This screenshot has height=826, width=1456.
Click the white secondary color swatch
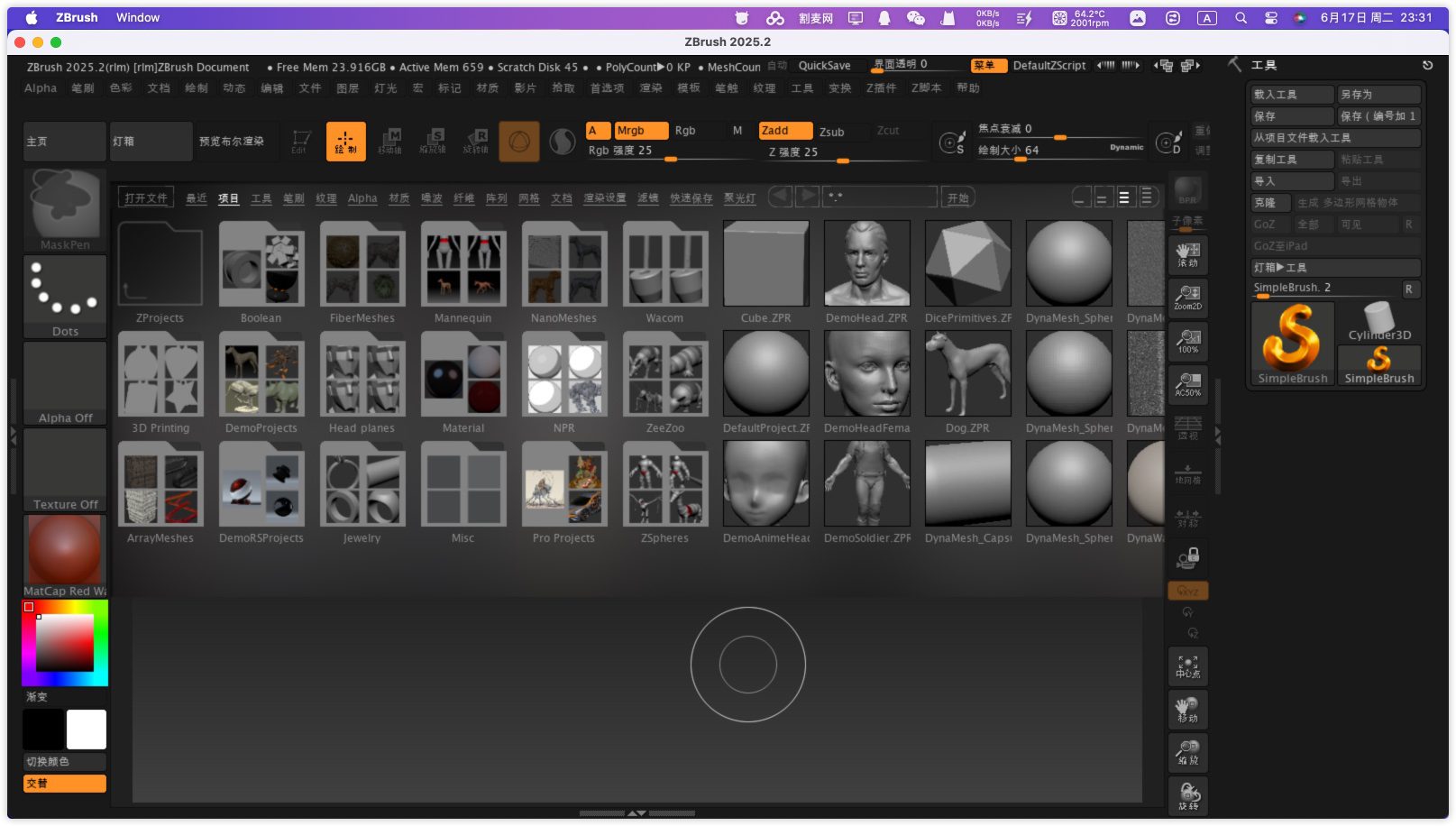click(x=87, y=730)
